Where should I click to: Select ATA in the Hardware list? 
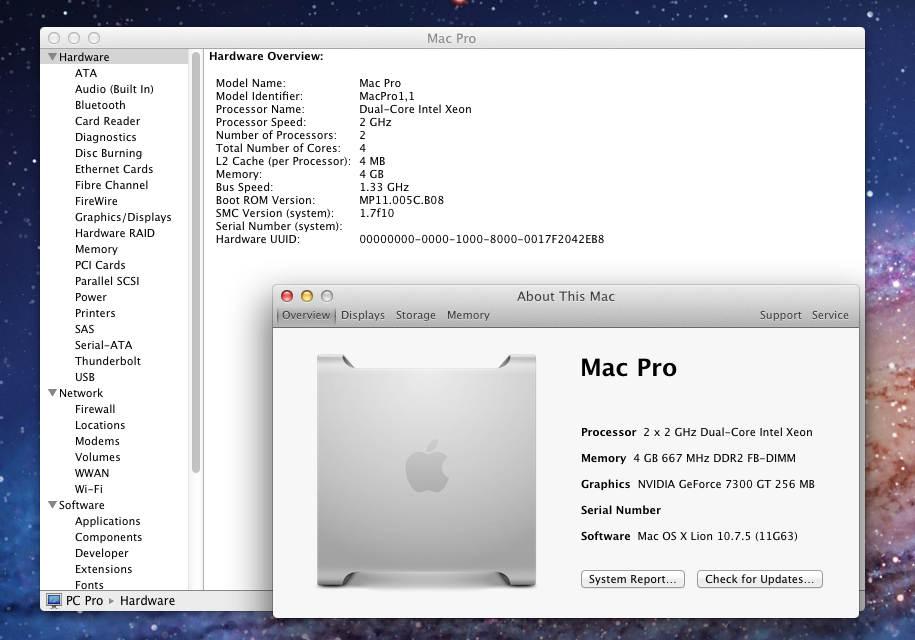[x=86, y=73]
